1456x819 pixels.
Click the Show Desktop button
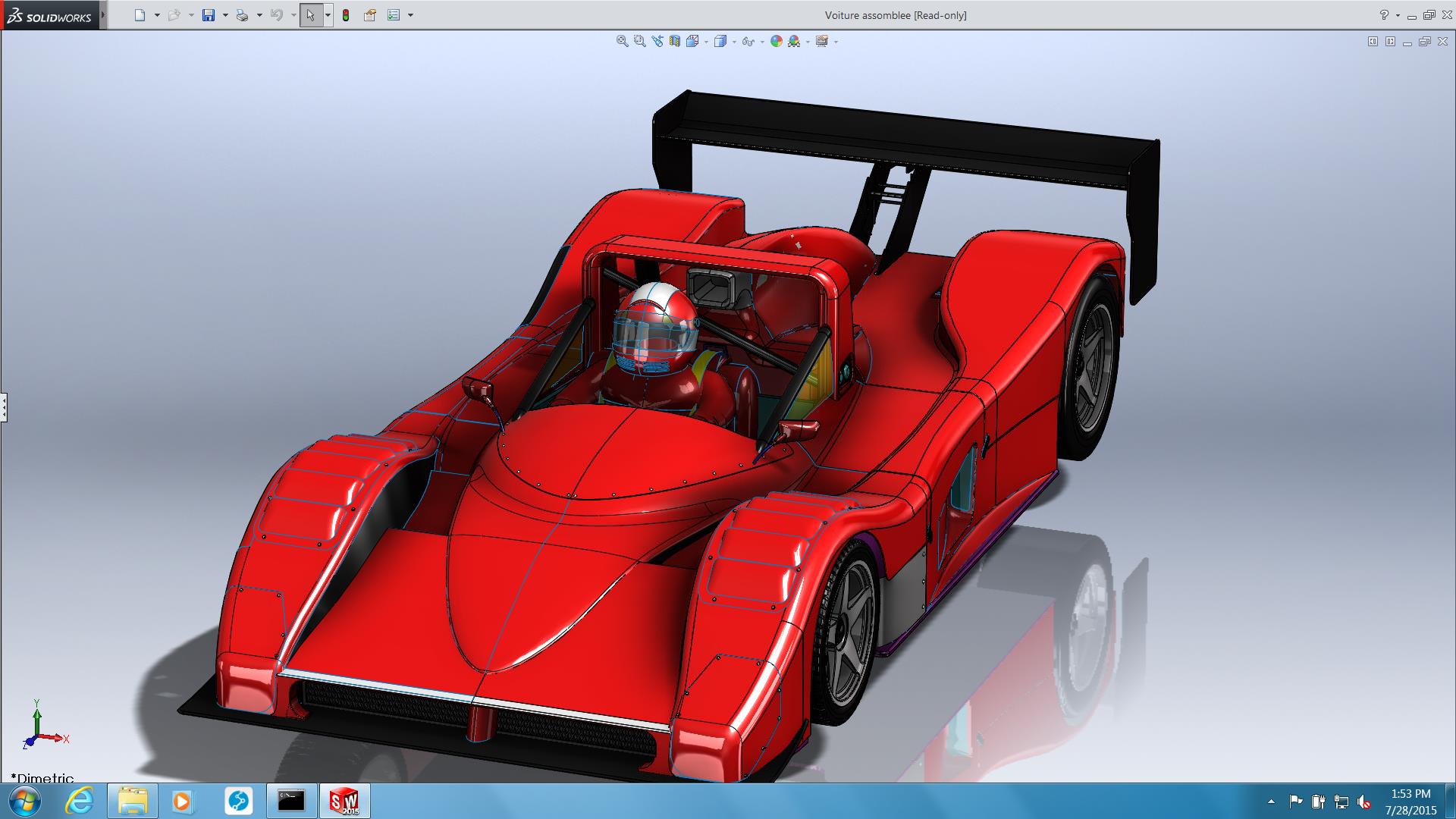coord(1450,802)
